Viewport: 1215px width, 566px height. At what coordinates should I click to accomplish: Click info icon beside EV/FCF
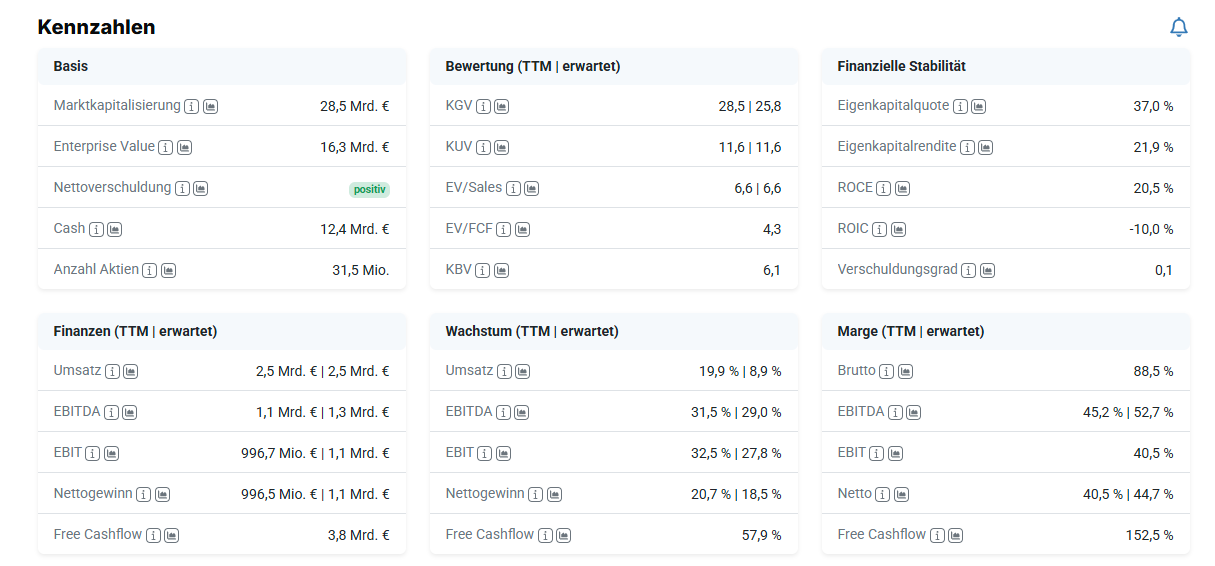click(503, 229)
